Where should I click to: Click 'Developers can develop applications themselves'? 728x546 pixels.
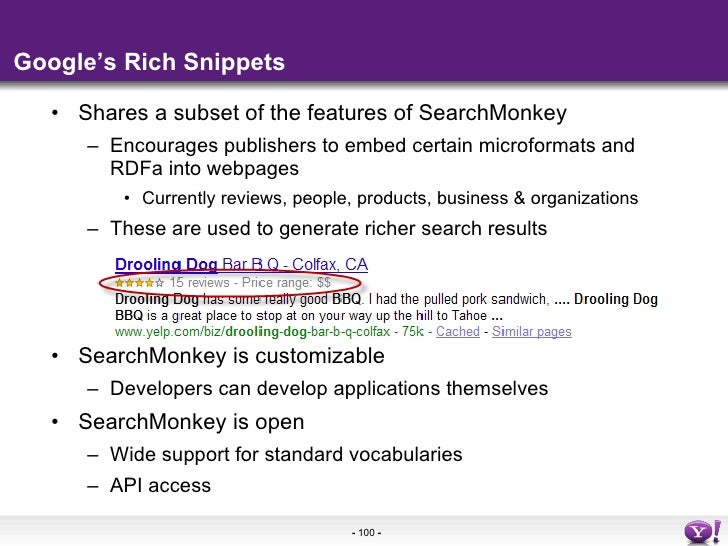[329, 388]
